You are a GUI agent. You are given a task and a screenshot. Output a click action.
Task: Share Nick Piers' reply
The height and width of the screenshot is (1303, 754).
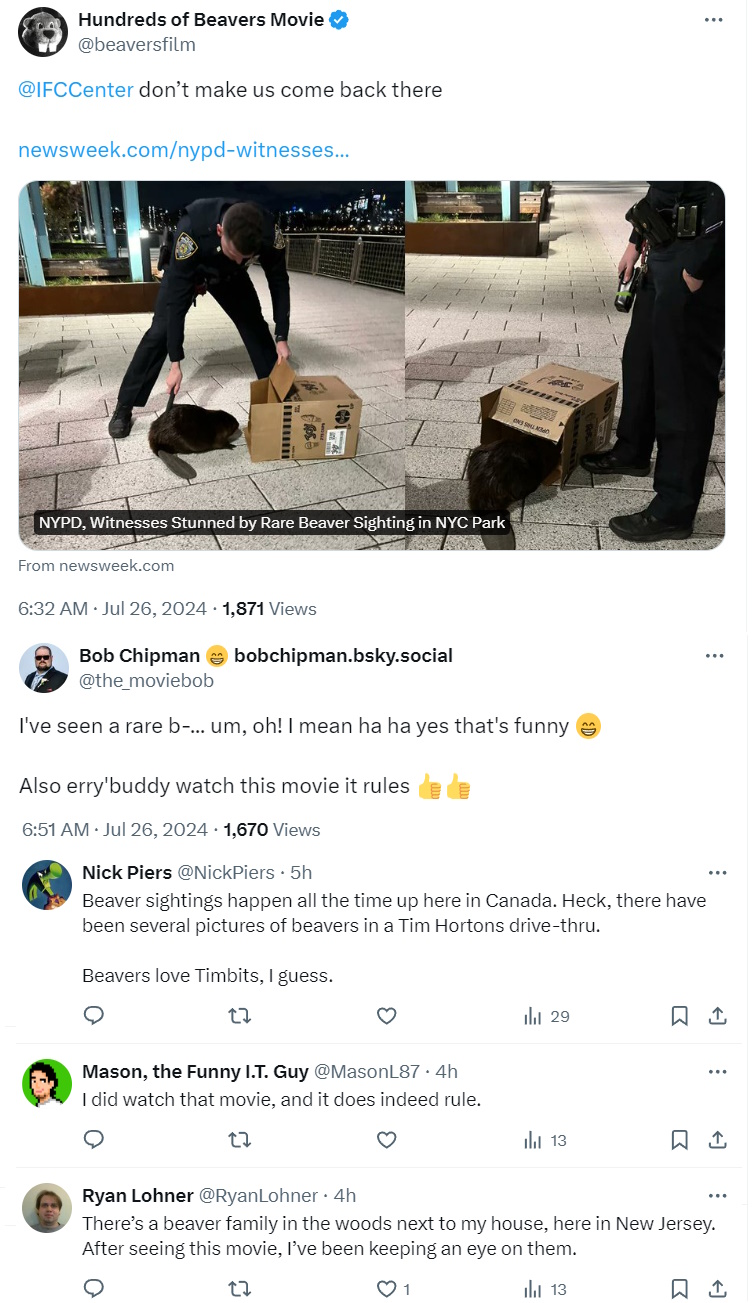[x=717, y=1016]
